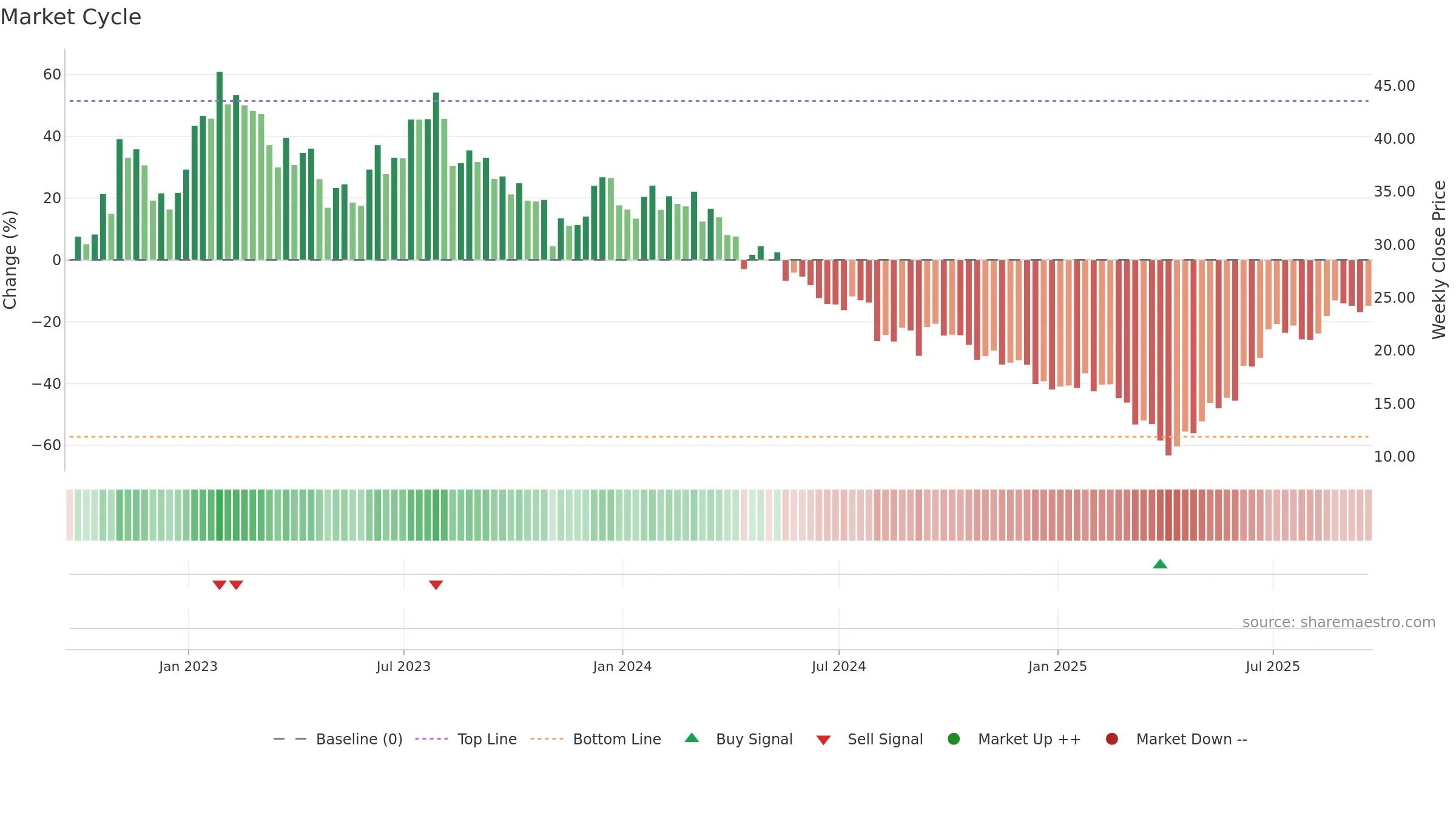
Task: Click the 'Change (%)' y-axis title
Action: (x=10, y=260)
